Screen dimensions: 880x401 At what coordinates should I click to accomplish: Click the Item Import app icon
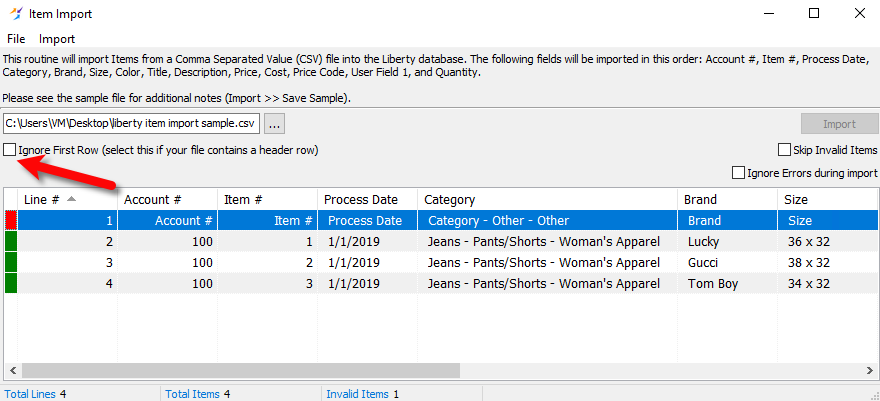click(16, 13)
